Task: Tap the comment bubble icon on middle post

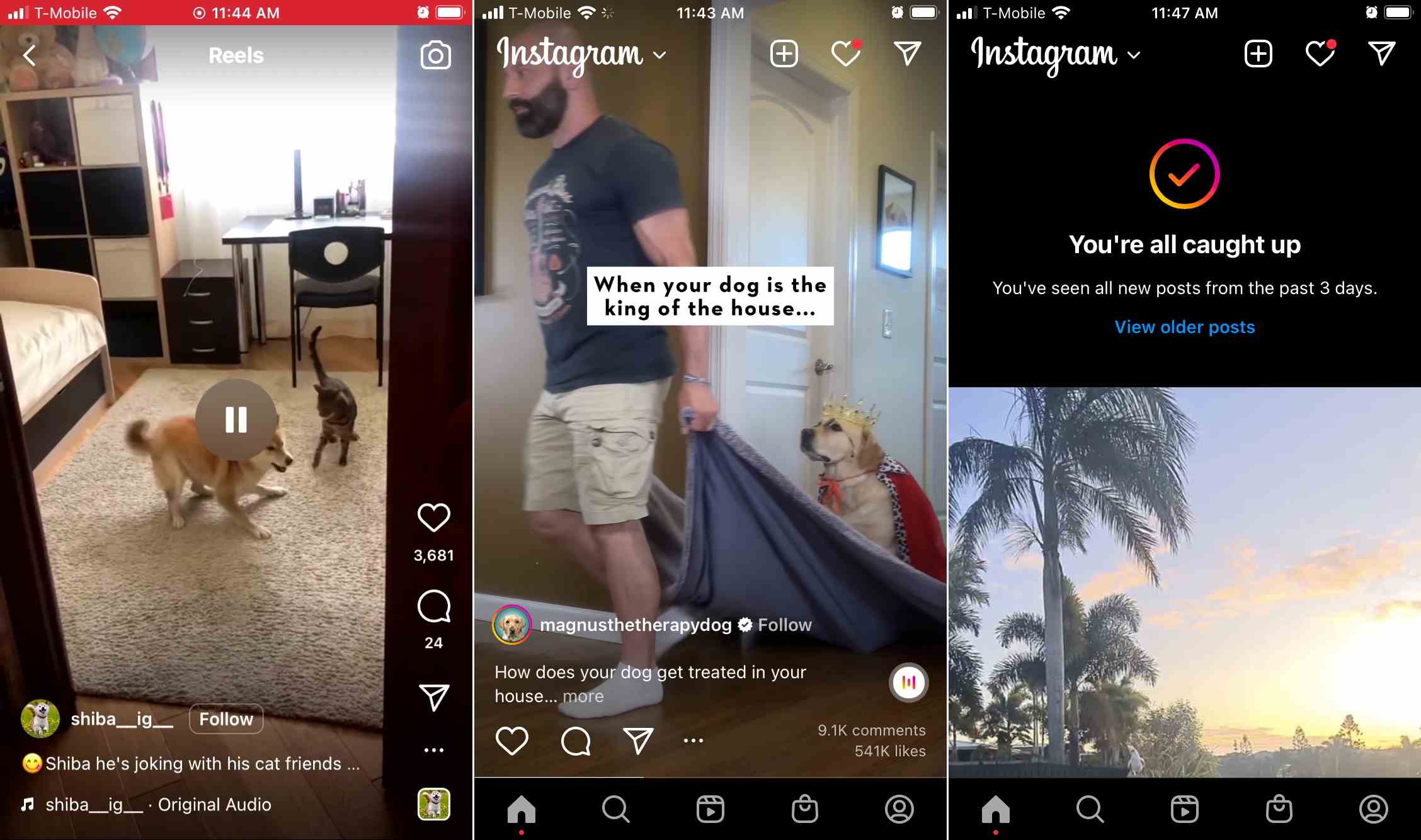Action: click(x=575, y=741)
